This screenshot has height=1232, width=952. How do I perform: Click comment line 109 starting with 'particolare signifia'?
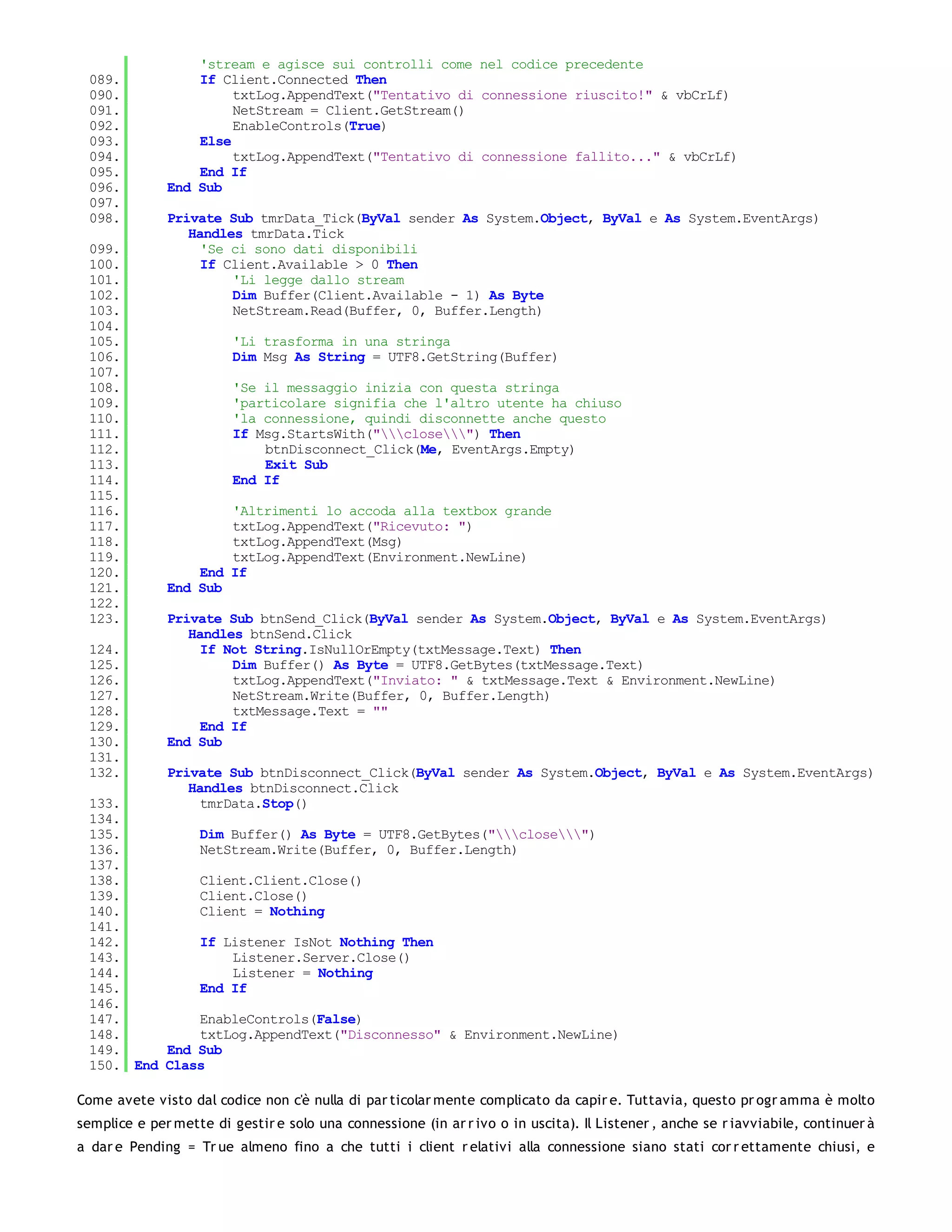click(427, 404)
